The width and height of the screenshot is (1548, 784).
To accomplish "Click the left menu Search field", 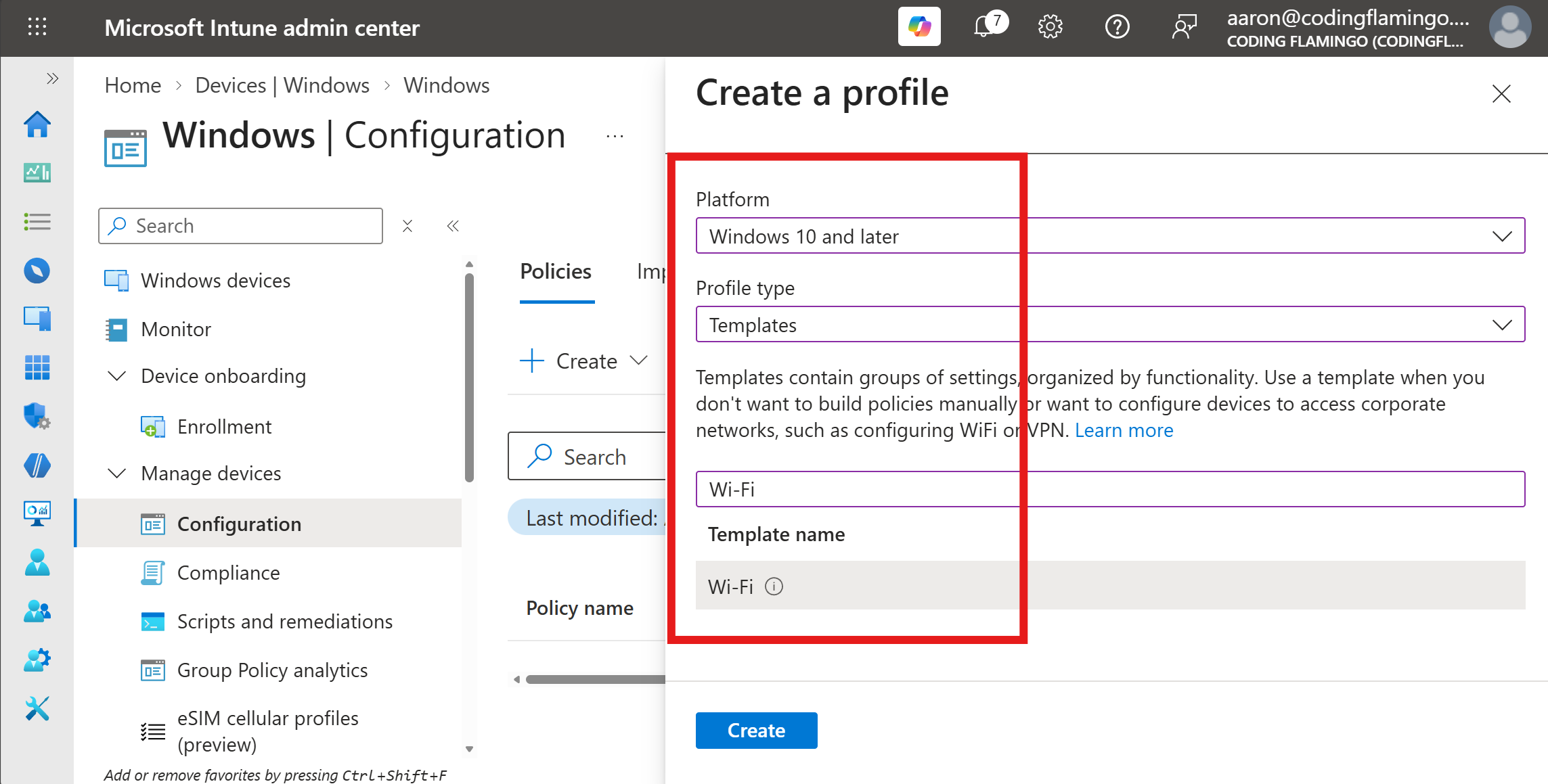I will click(x=241, y=226).
